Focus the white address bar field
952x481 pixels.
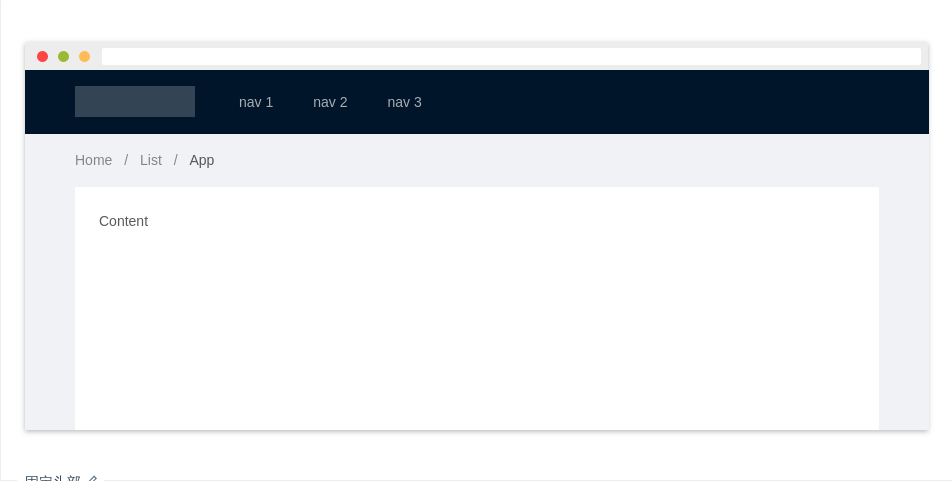pos(510,56)
